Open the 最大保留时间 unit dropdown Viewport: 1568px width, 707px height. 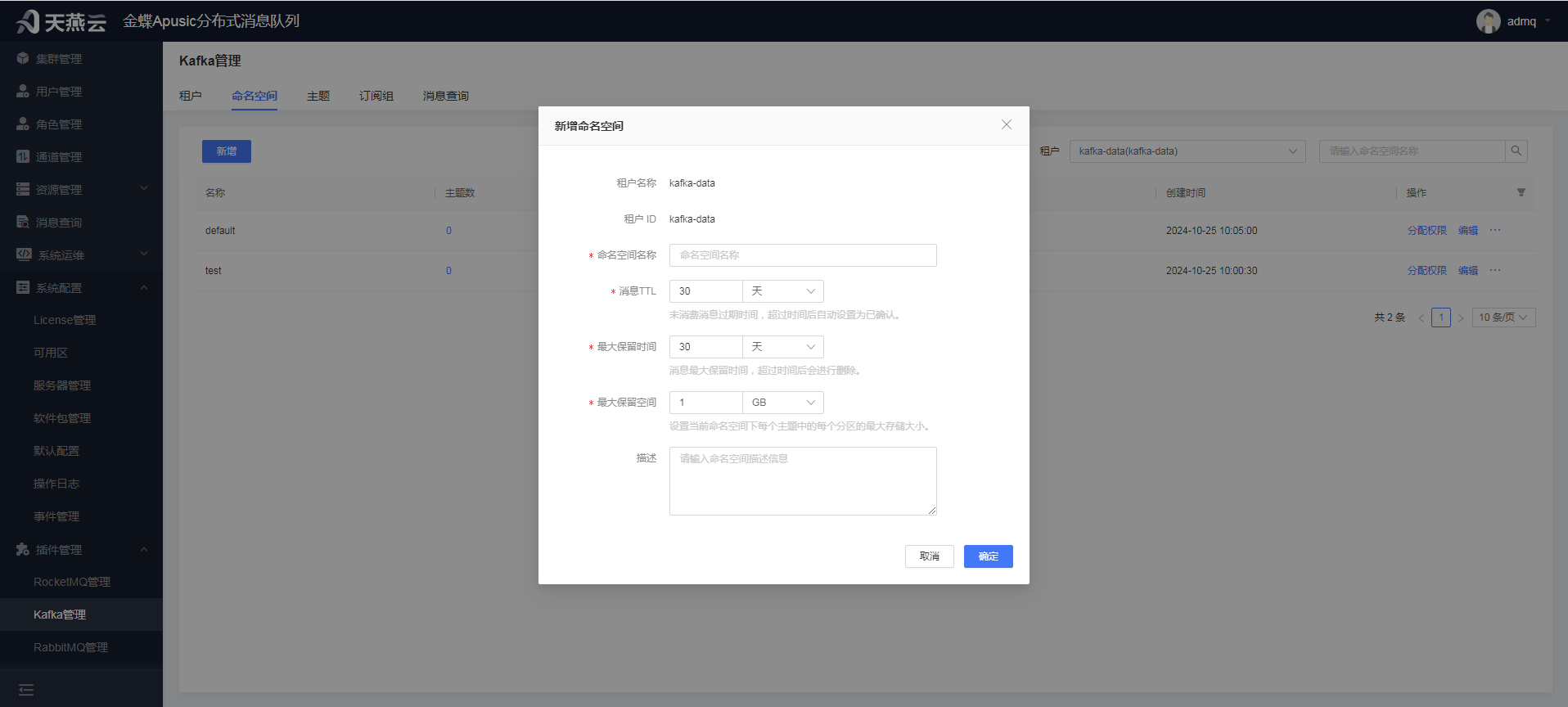tap(783, 347)
